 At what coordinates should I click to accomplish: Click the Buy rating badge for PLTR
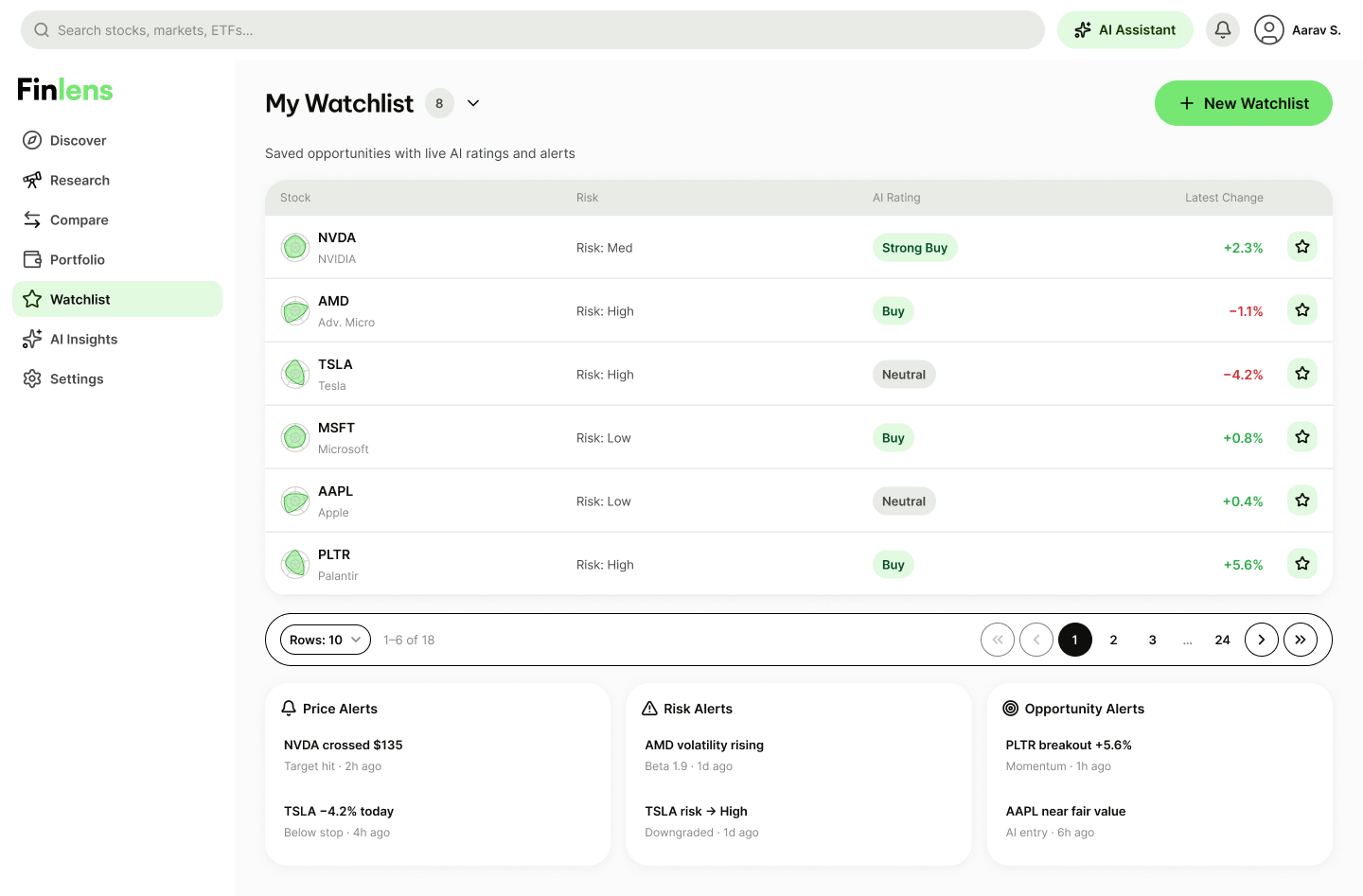click(894, 565)
